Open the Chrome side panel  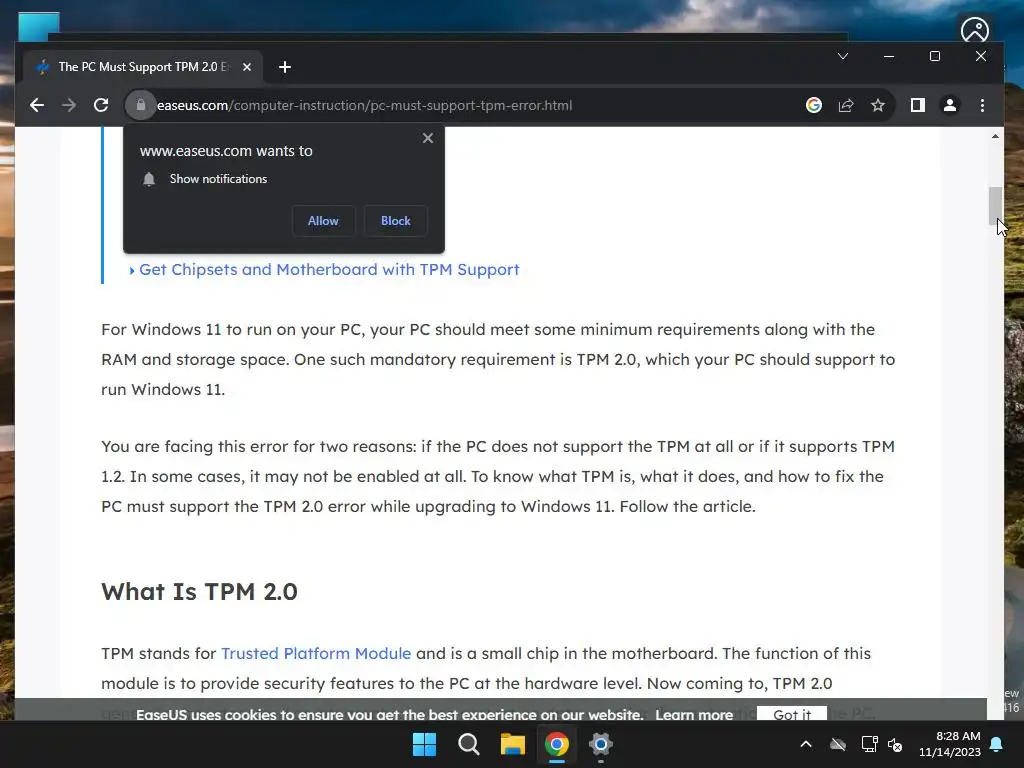[918, 105]
